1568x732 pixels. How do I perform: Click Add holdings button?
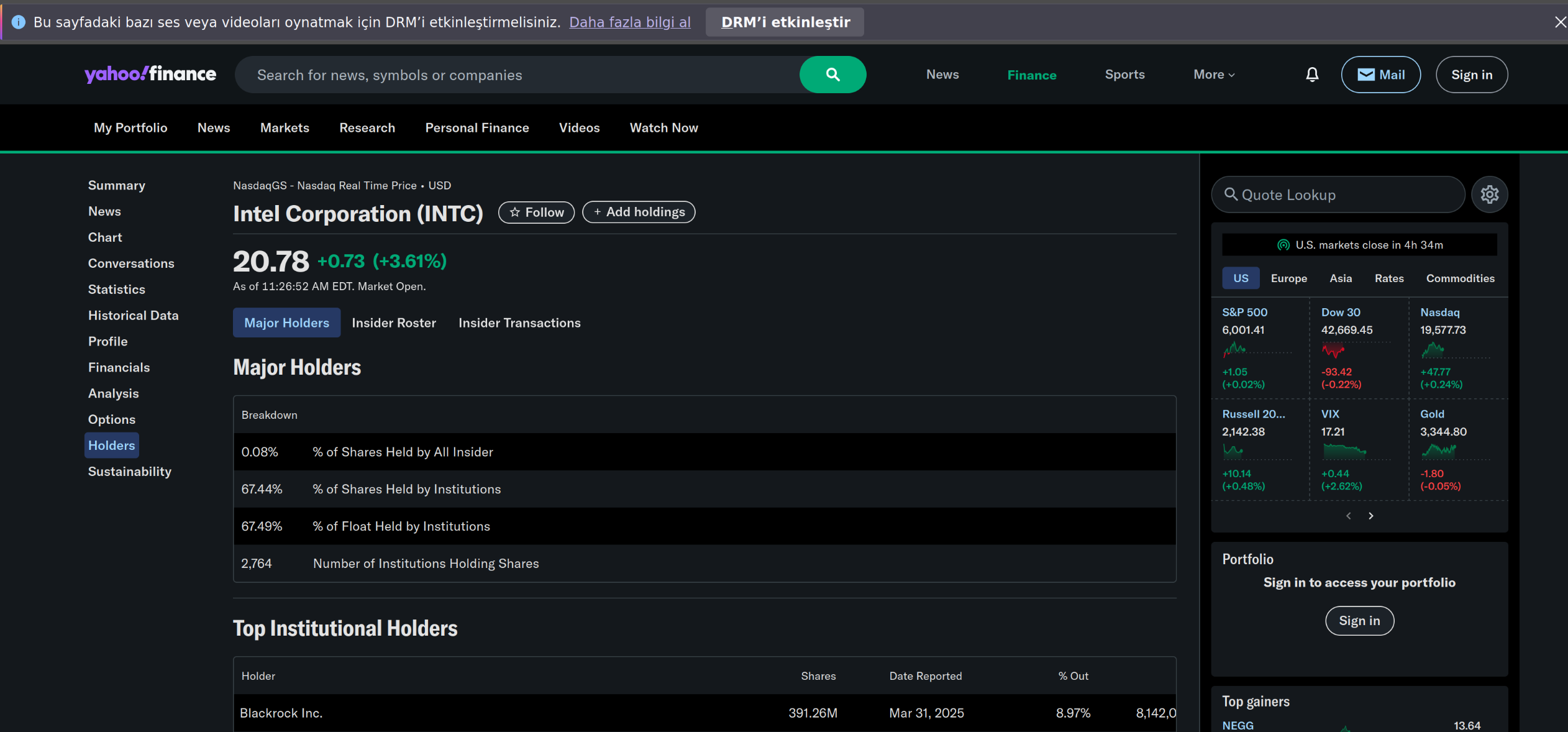point(639,212)
